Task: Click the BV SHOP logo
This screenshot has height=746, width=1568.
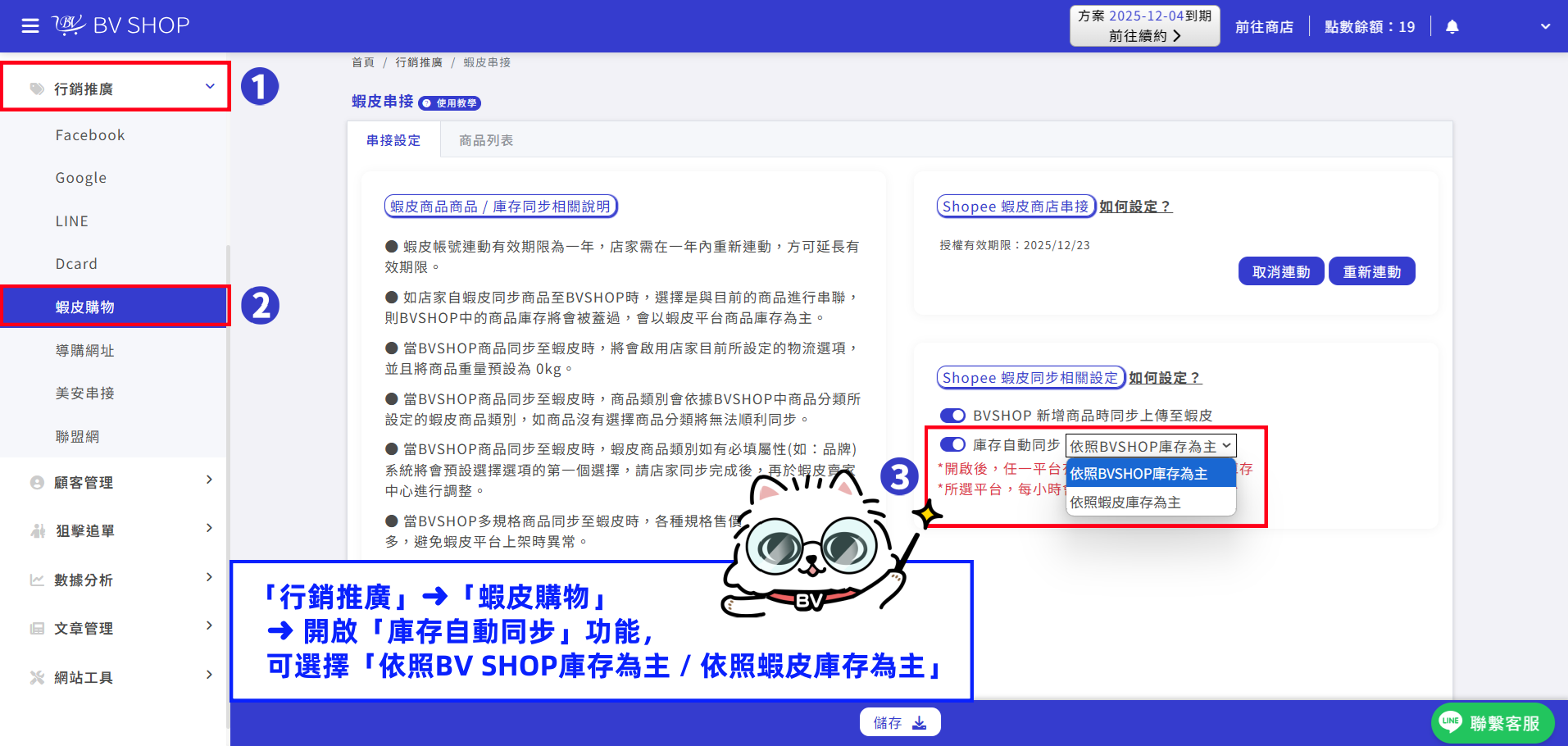Action: [121, 25]
